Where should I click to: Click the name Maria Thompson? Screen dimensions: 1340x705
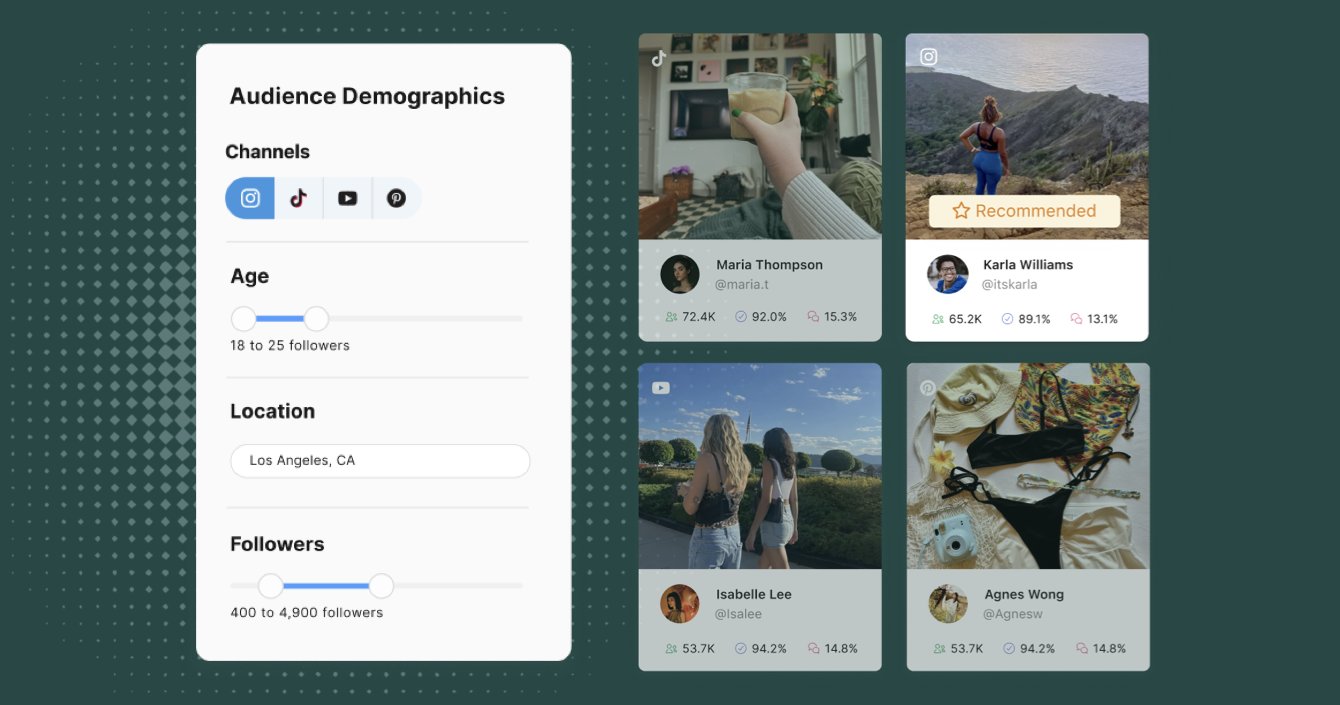point(769,265)
